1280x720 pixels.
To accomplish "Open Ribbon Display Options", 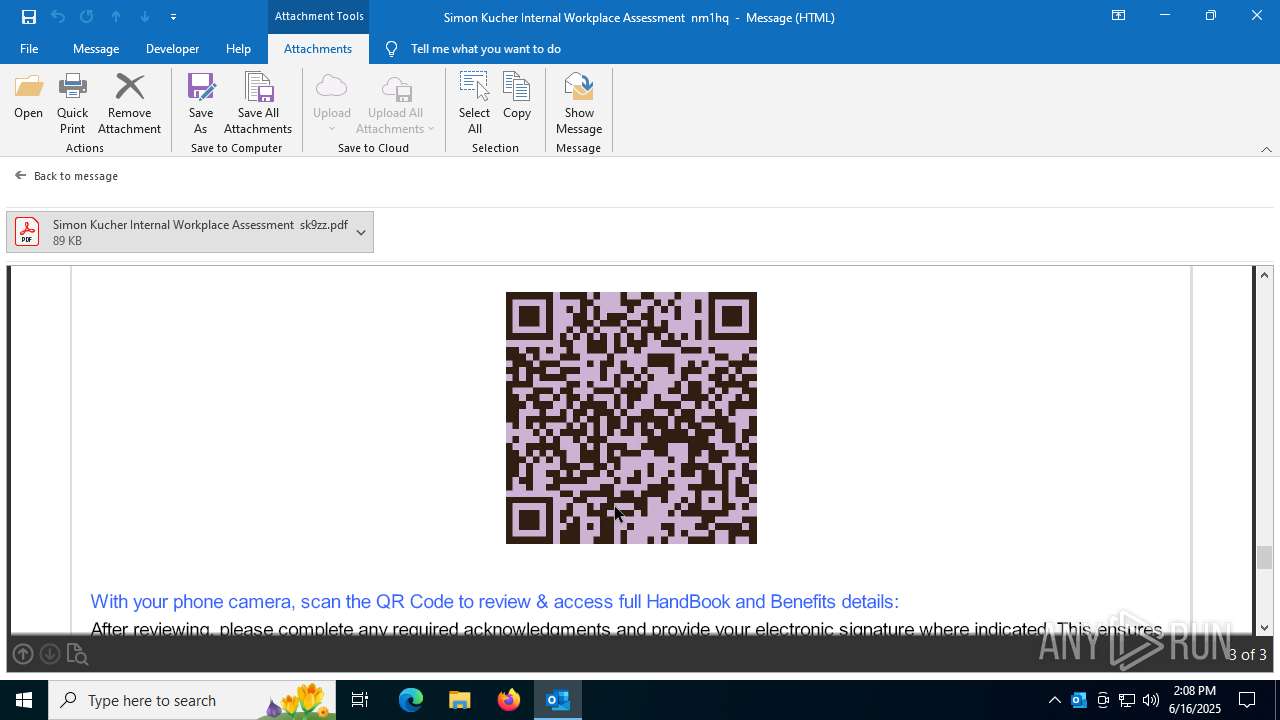I will pyautogui.click(x=1118, y=16).
